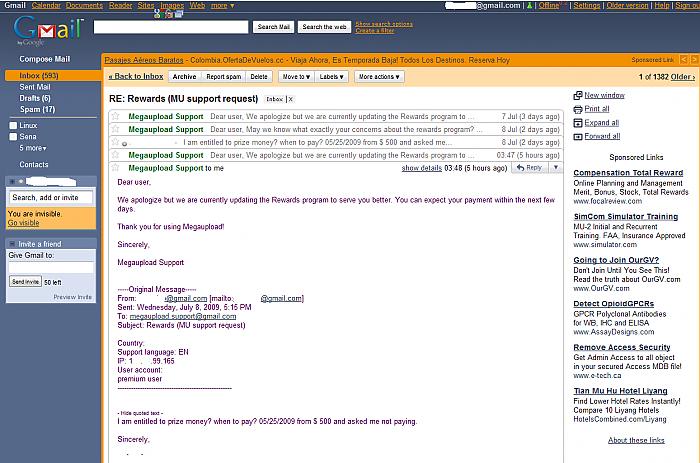This screenshot has height=463, width=700.
Task: Toggle the Sena label color box
Action: (13, 137)
